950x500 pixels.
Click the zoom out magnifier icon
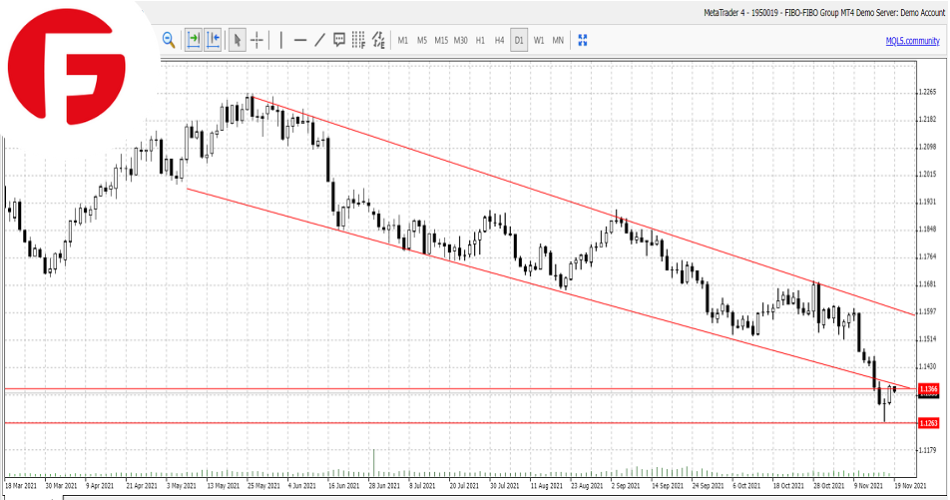pos(169,40)
